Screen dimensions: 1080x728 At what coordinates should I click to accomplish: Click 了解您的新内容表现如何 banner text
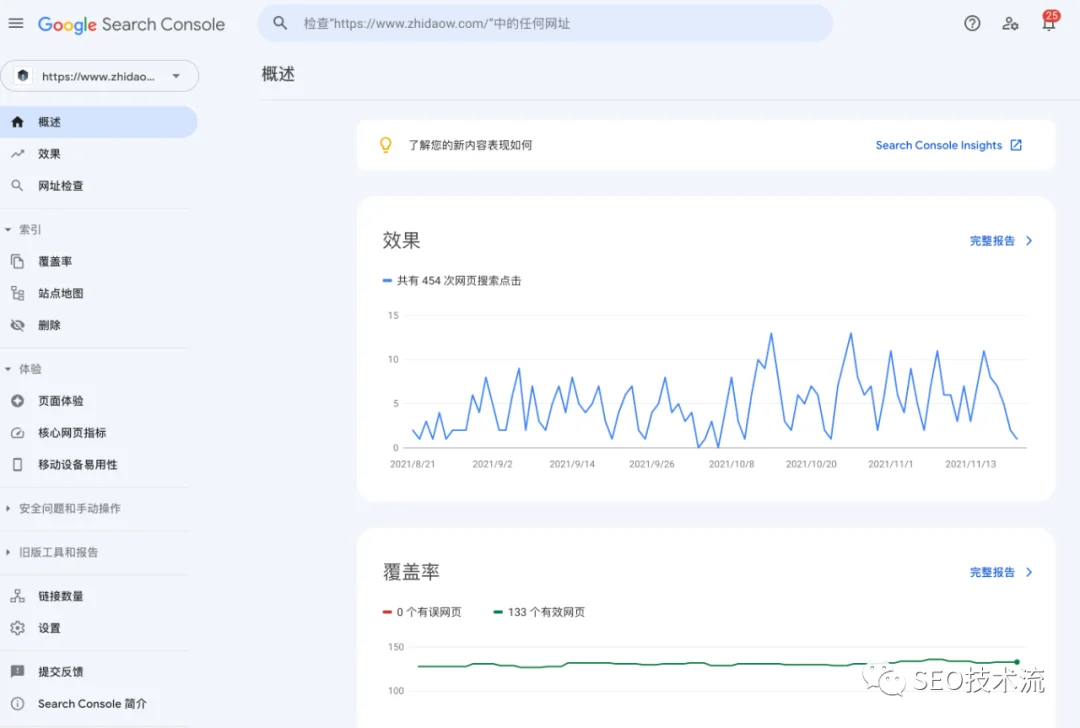click(470, 145)
